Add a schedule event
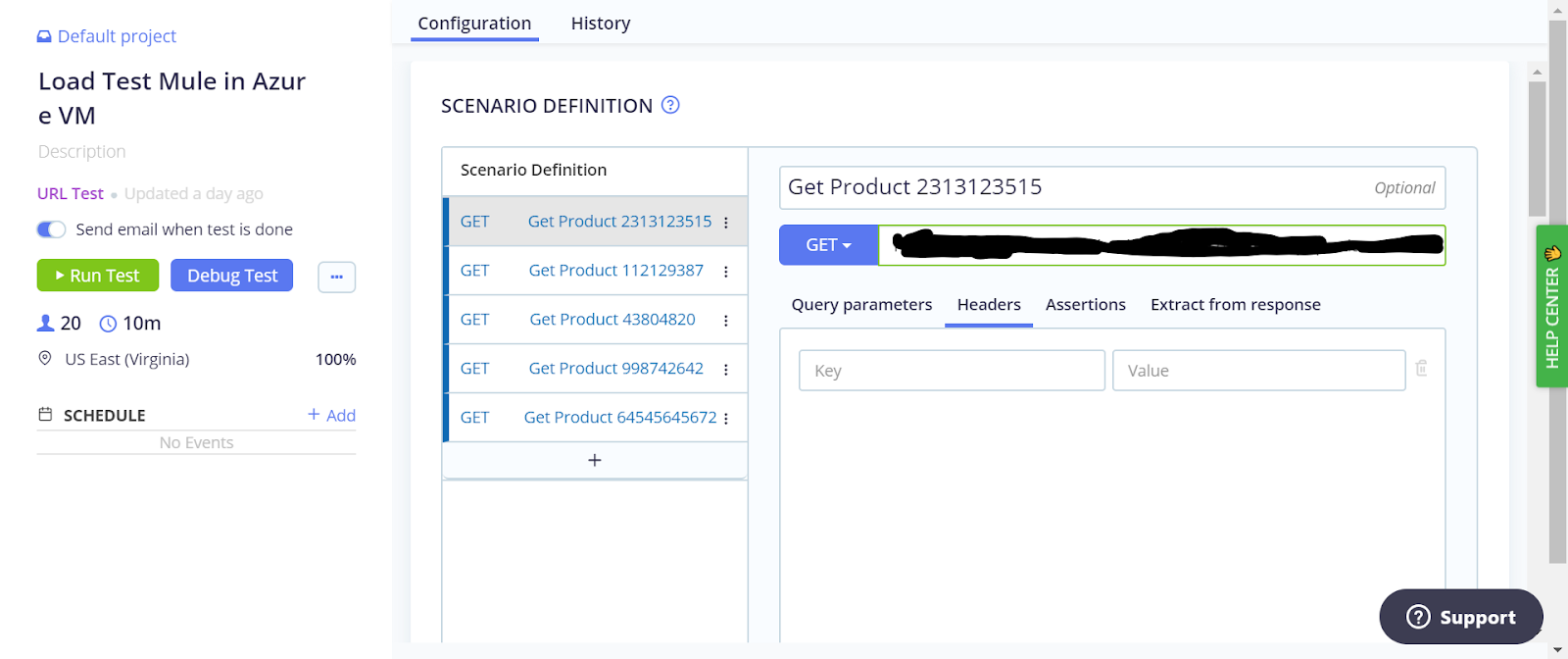This screenshot has height=659, width=1568. click(x=331, y=415)
